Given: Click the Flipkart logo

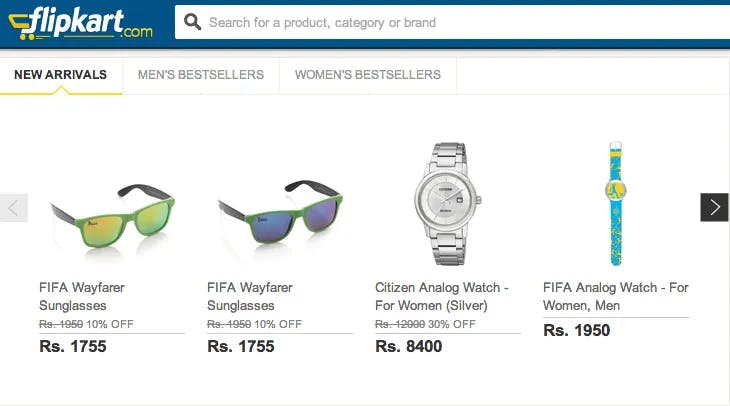Looking at the screenshot, I should pos(81,23).
